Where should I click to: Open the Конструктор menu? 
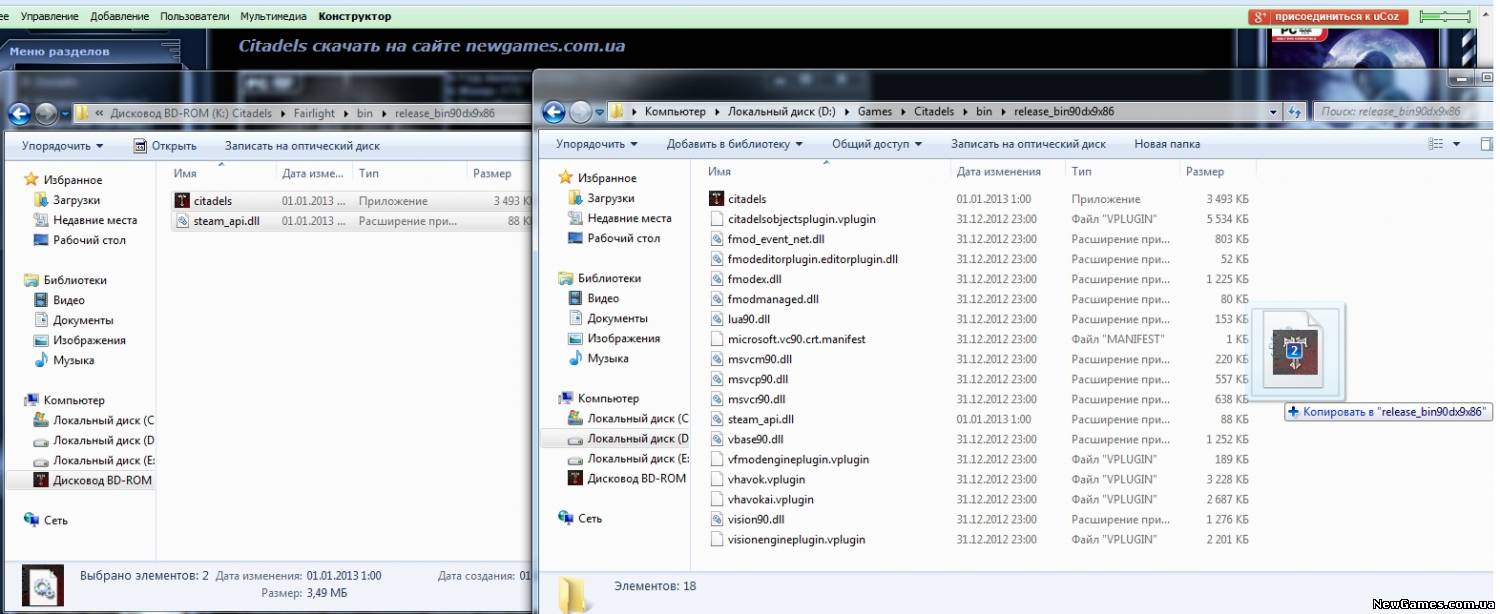click(x=355, y=16)
